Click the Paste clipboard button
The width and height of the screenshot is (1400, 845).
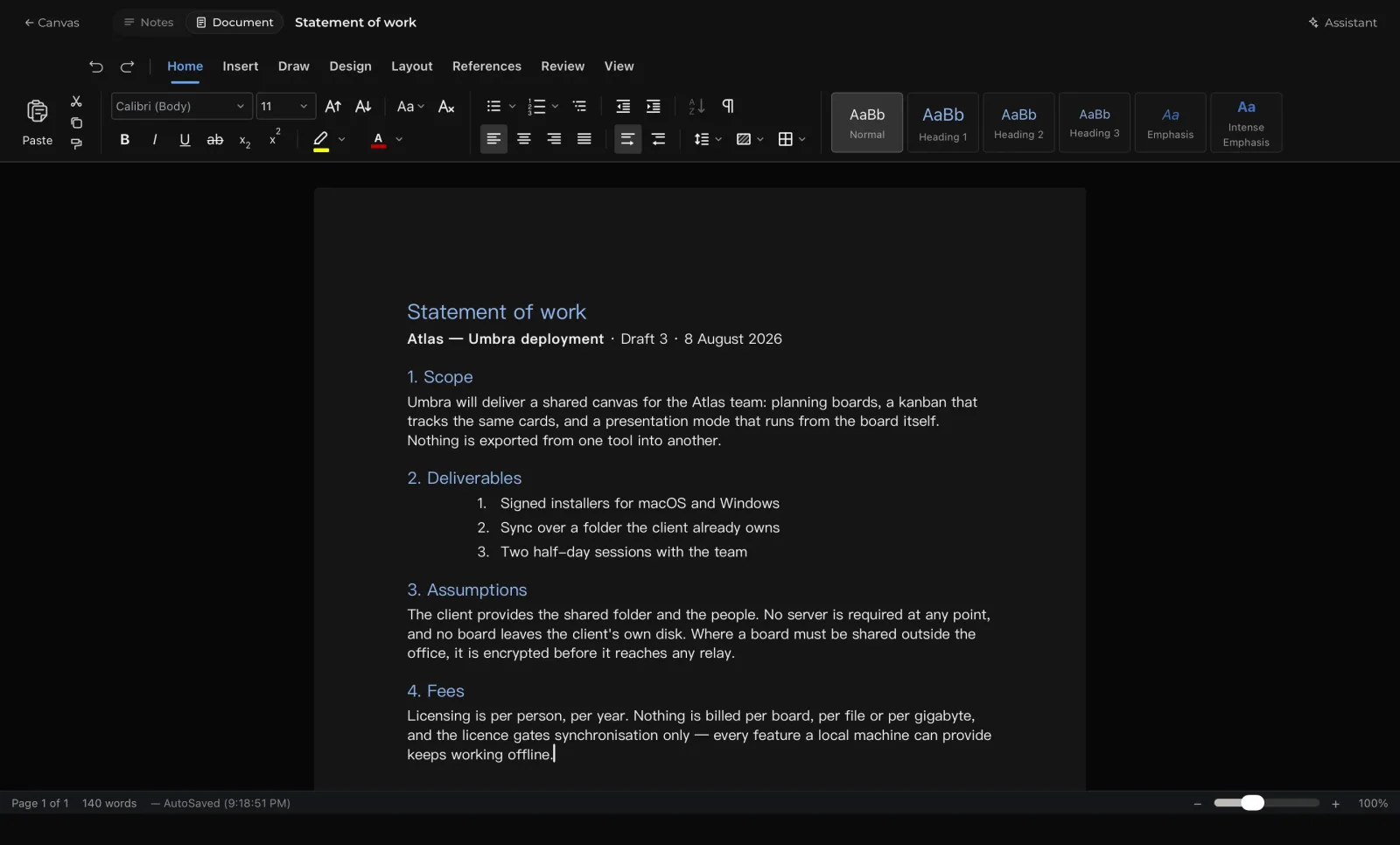[x=37, y=122]
